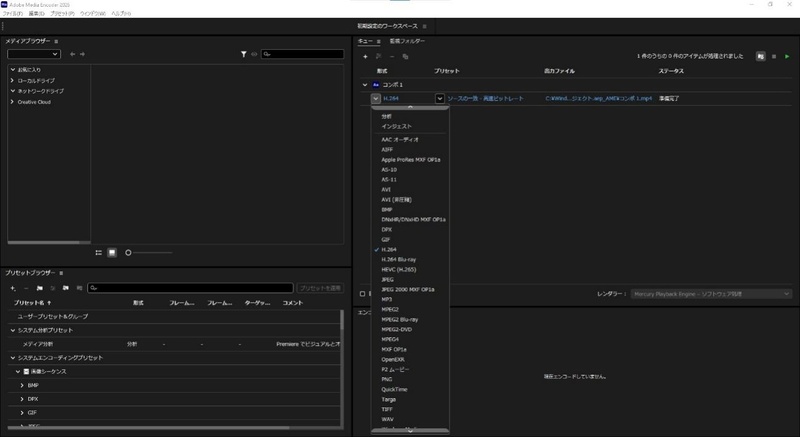Click the add output icon in the queue toolbar

(x=379, y=57)
